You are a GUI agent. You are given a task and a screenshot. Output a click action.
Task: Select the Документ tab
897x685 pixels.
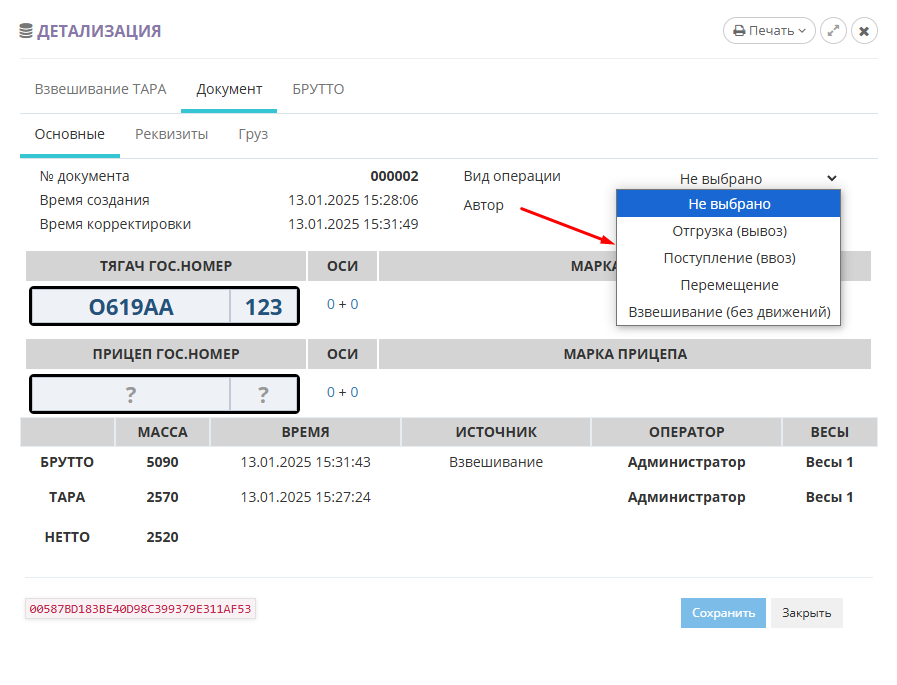click(x=229, y=89)
